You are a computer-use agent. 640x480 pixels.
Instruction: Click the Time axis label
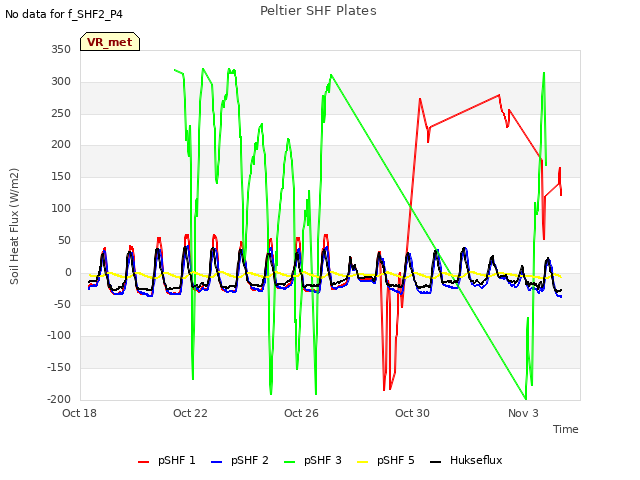pos(565,429)
